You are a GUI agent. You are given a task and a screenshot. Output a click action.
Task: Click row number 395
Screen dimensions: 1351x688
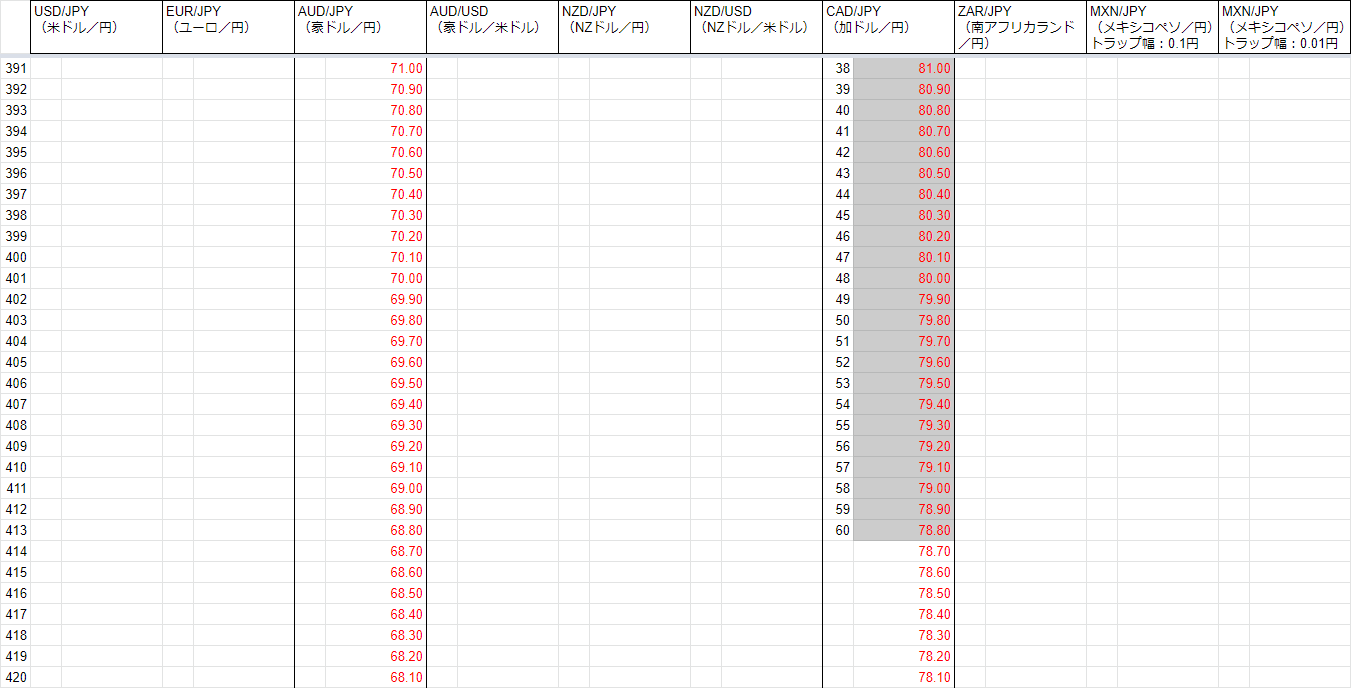[x=16, y=152]
